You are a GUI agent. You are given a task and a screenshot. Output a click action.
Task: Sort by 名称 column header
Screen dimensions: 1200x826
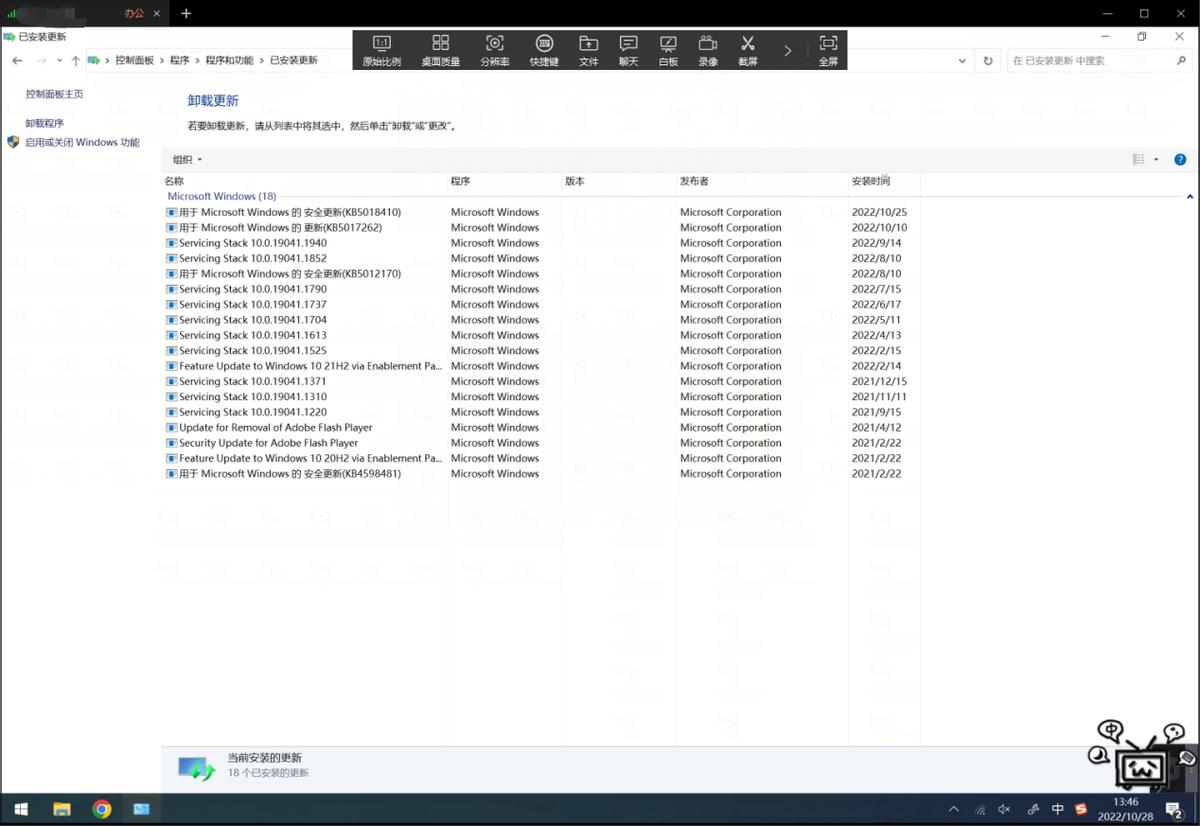click(x=304, y=182)
